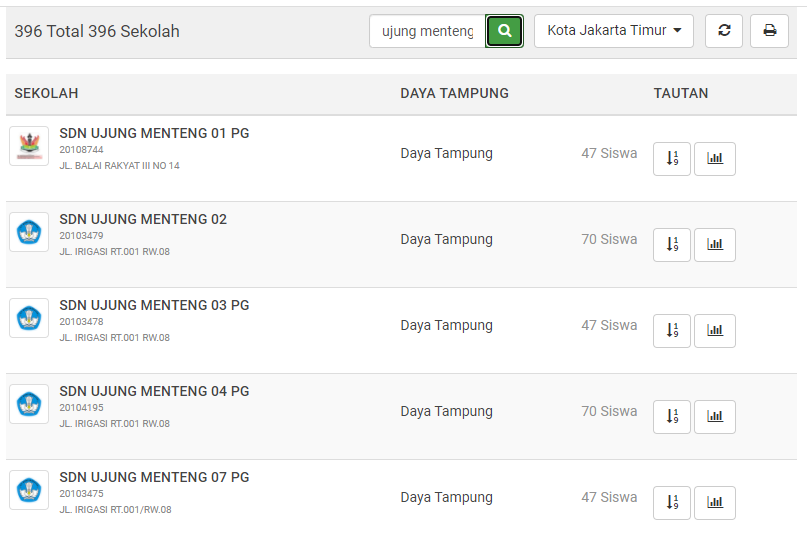The image size is (807, 548).
Task: Click '47 Siswa' for SDN Ujung Menteng 03 PG
Action: pyautogui.click(x=609, y=325)
